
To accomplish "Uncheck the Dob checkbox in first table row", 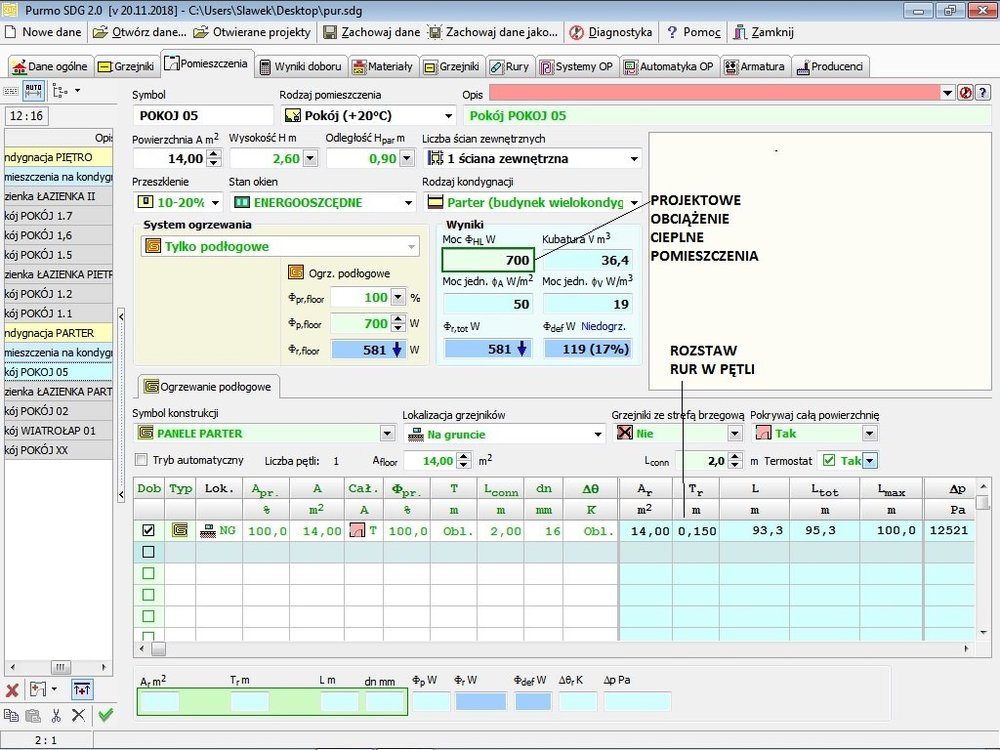I will [x=149, y=531].
